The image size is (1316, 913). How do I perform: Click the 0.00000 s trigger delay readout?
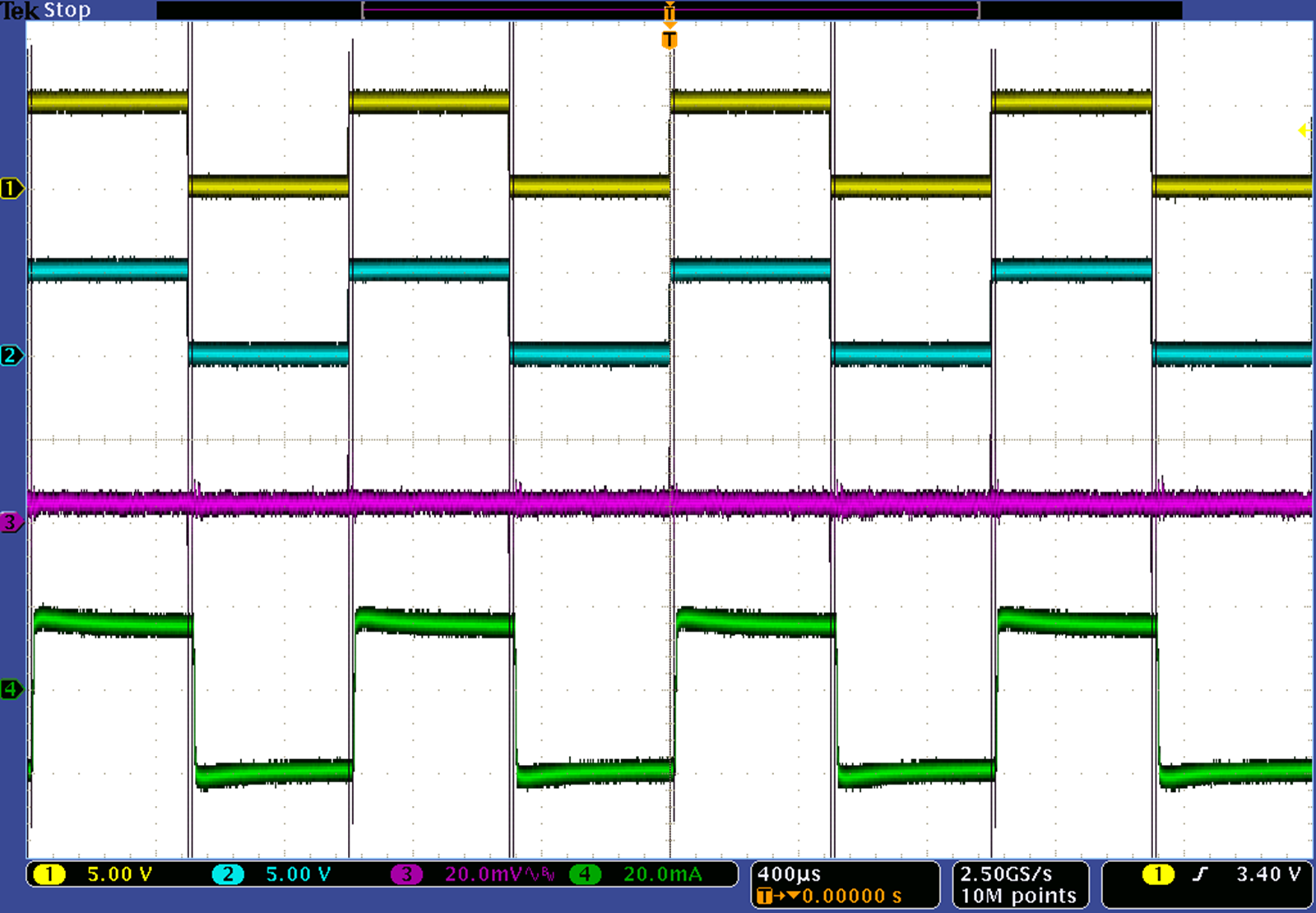[851, 896]
